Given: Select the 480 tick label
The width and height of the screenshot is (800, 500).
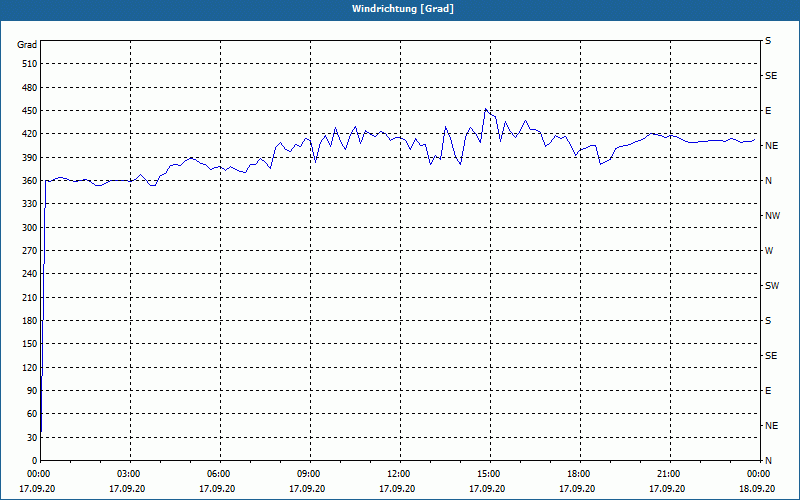Looking at the screenshot, I should pos(30,88).
